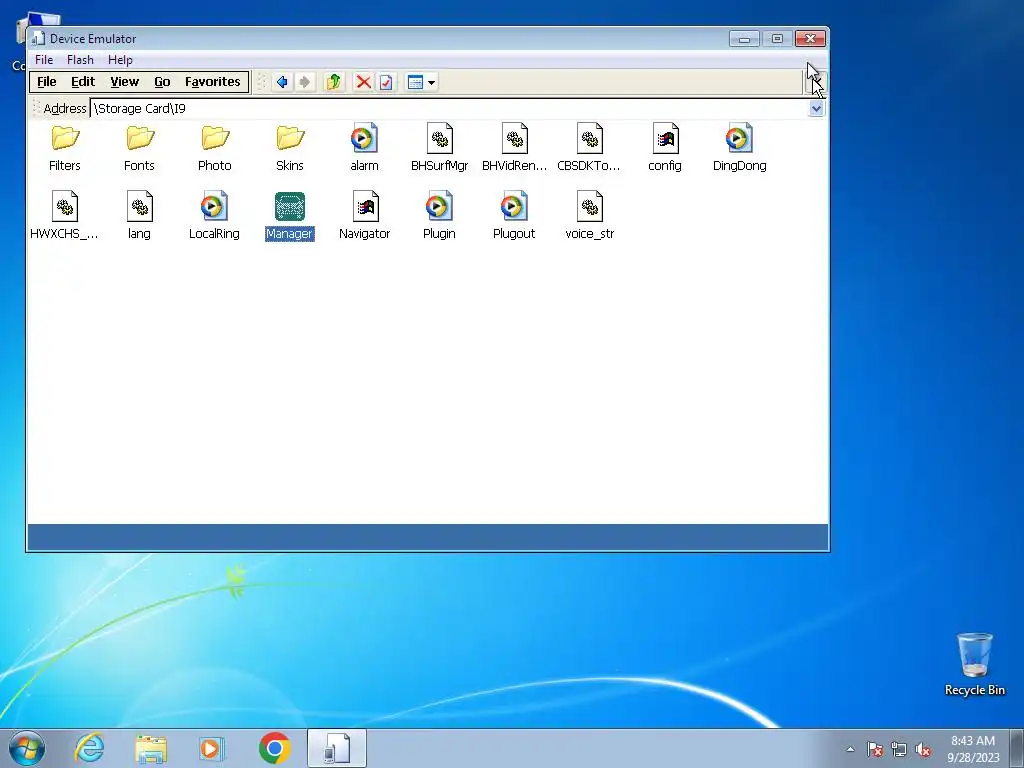Open the emulator Help menu
Image resolution: width=1024 pixels, height=768 pixels.
[x=120, y=59]
